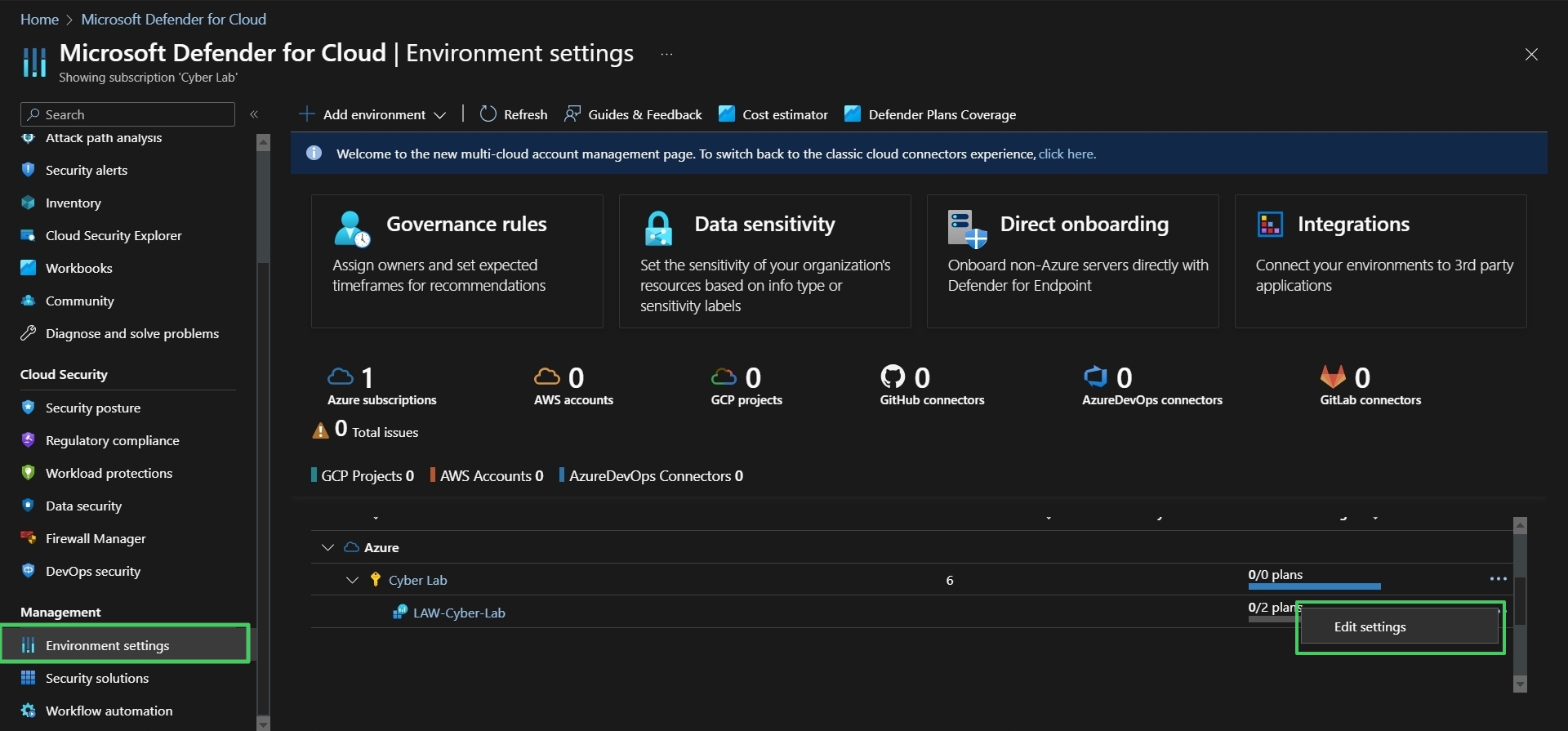The image size is (1568, 731).
Task: Click Diagnose and solve problems wrench icon
Action: tap(29, 333)
